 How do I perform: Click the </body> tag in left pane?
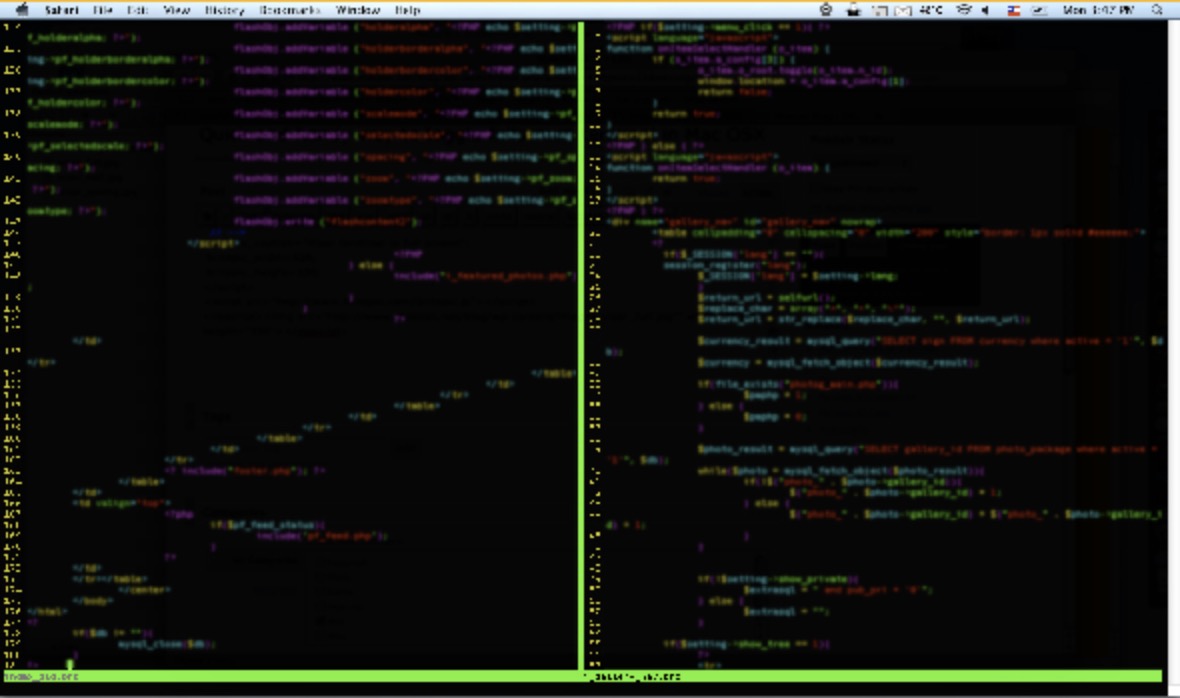point(93,601)
